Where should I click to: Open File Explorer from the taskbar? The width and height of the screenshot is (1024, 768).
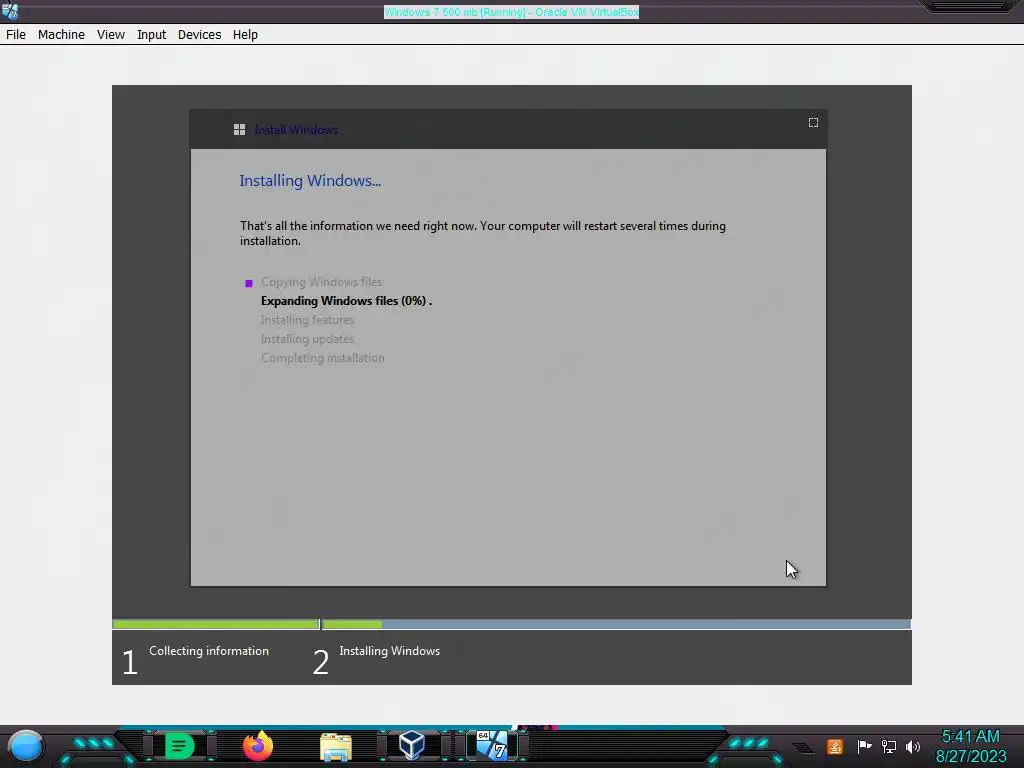click(x=336, y=746)
